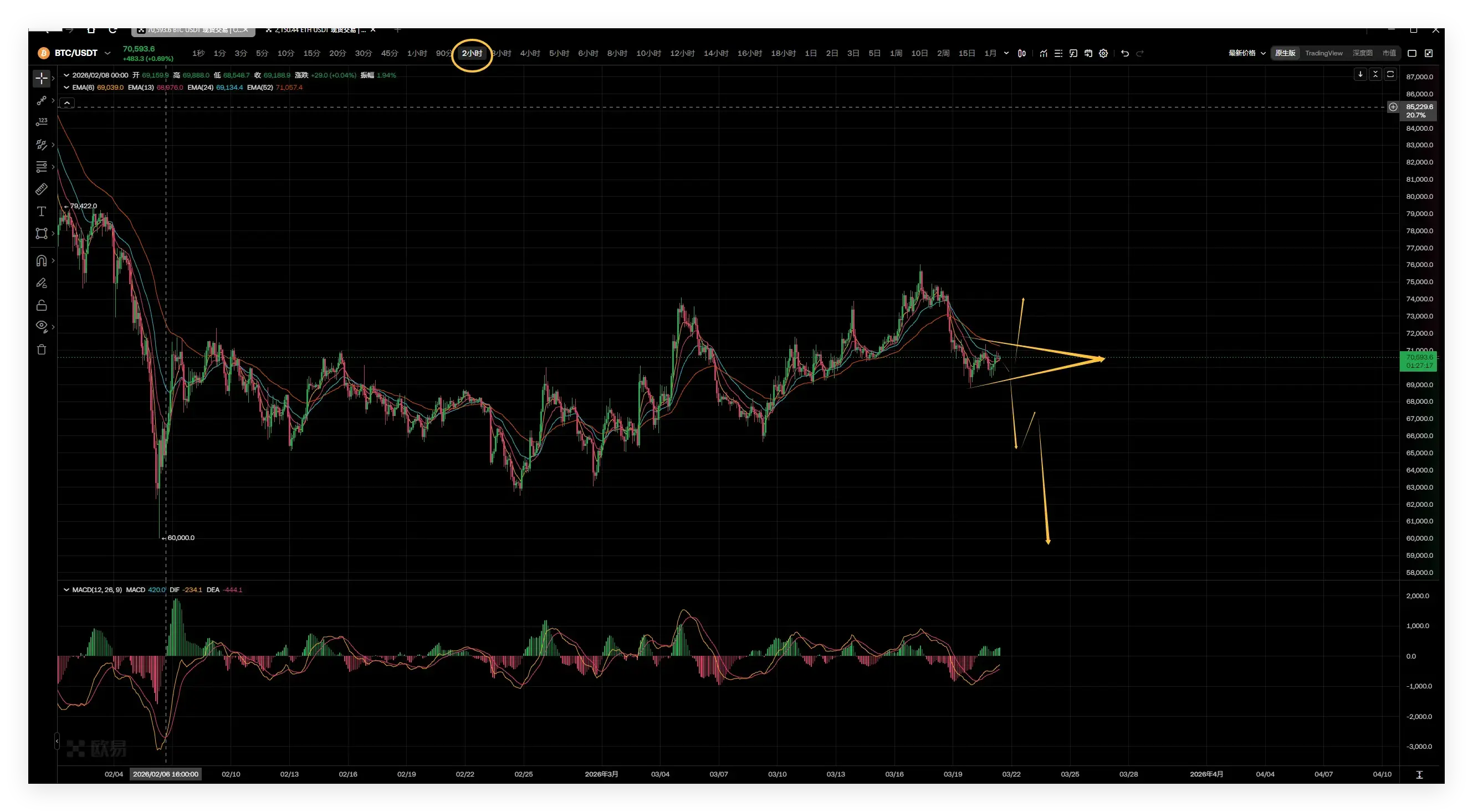Switch to the 深度图 depth chart tab

[x=1362, y=53]
